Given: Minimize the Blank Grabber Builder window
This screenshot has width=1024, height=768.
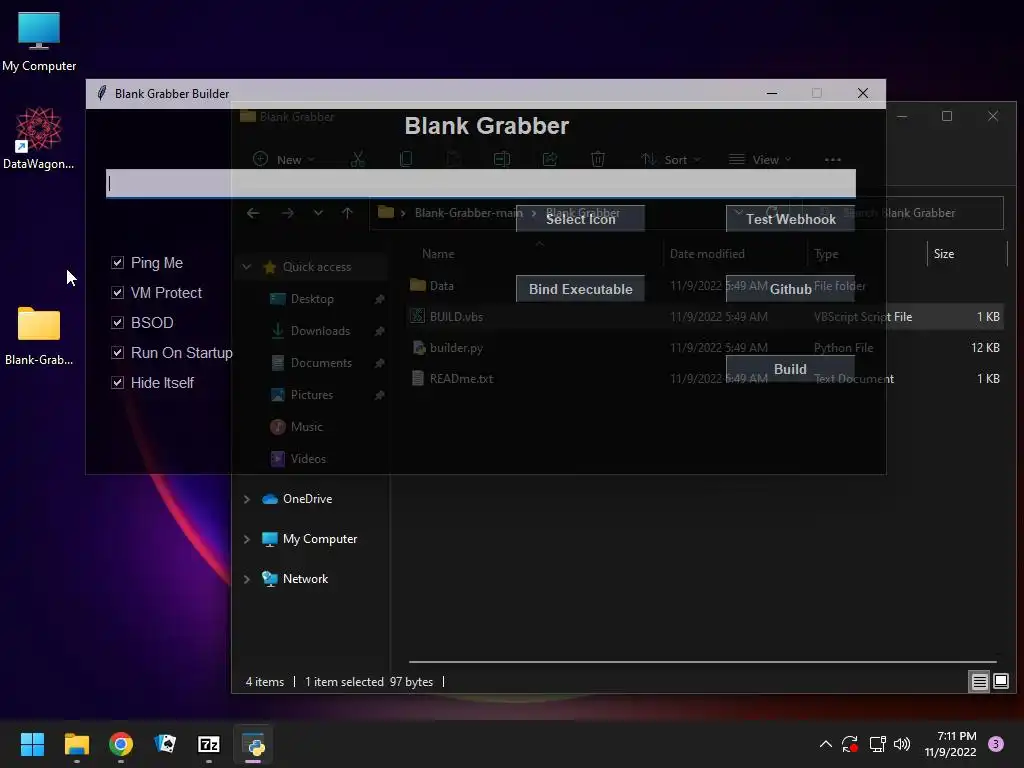Looking at the screenshot, I should [x=772, y=93].
